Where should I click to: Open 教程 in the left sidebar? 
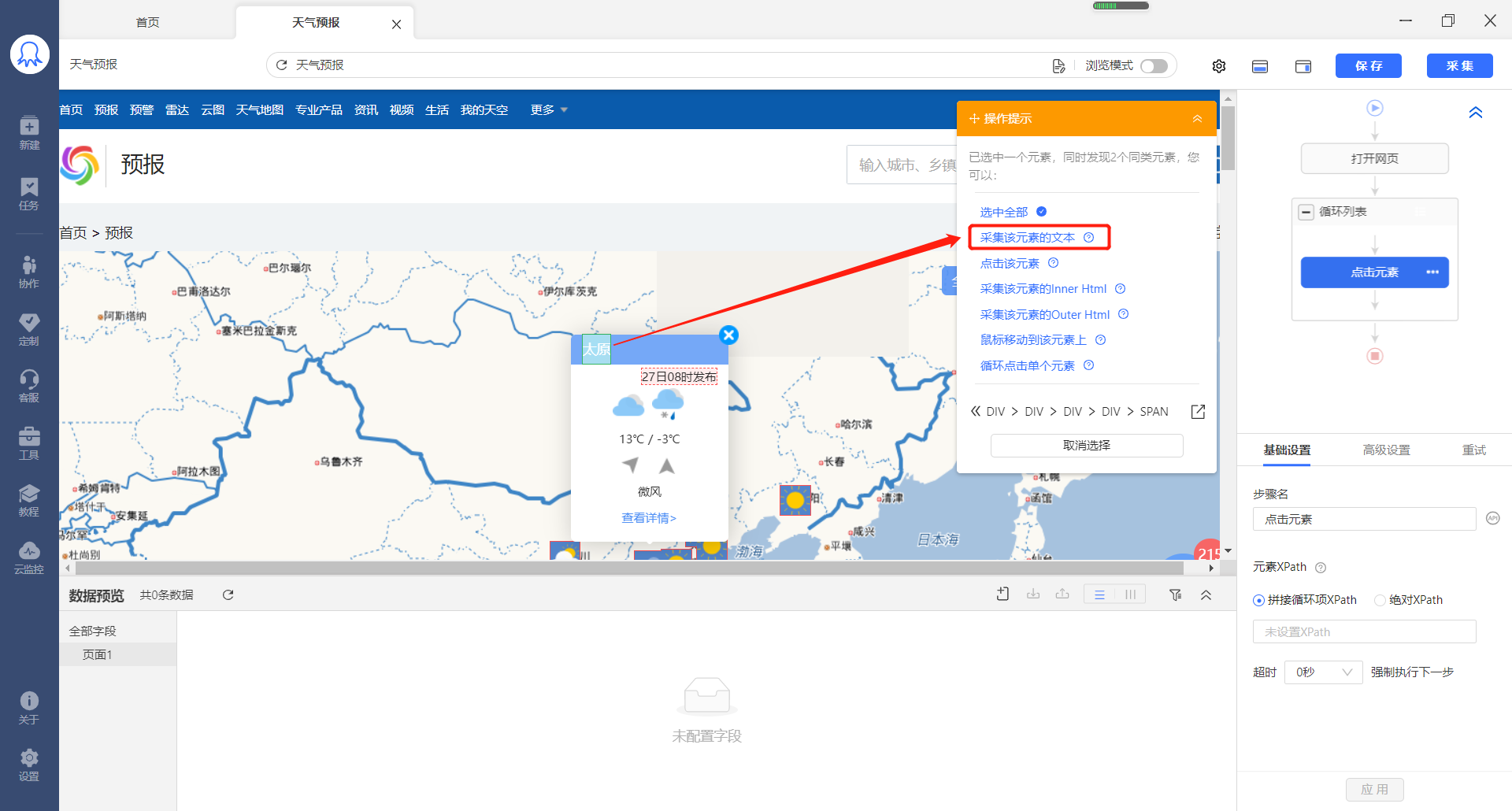(29, 500)
